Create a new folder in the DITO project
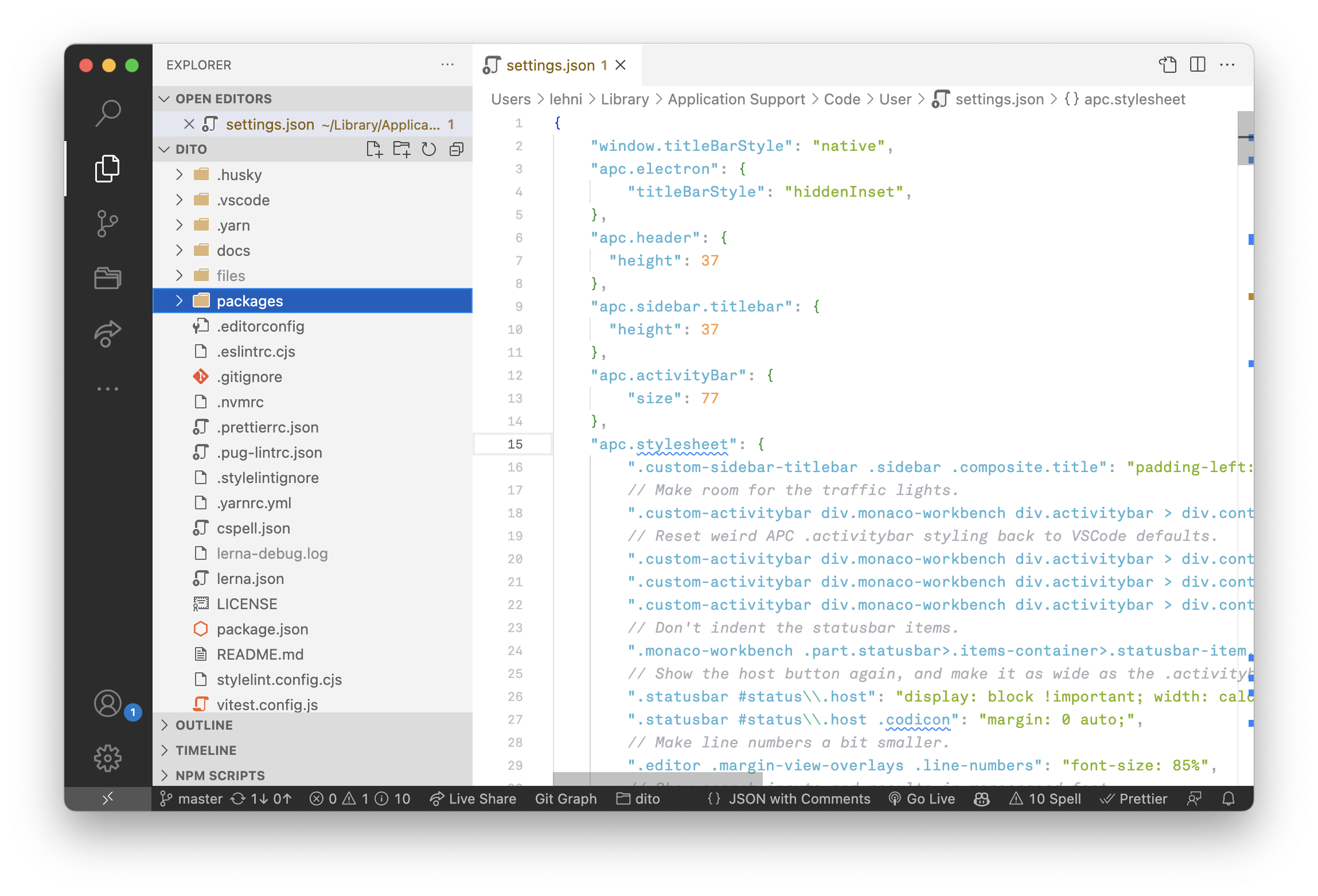 pyautogui.click(x=402, y=149)
